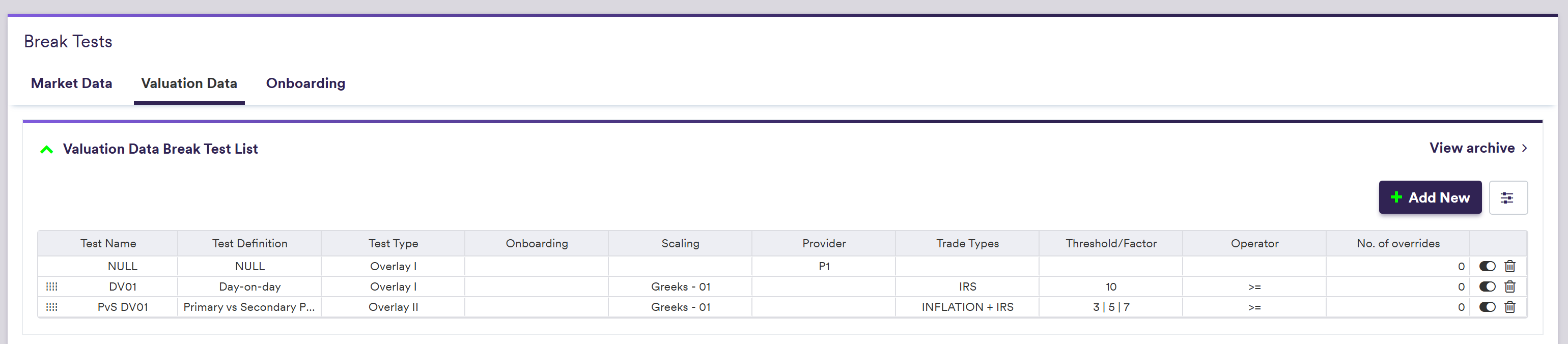Click the Add New button
This screenshot has width=1568, height=344.
coord(1429,197)
